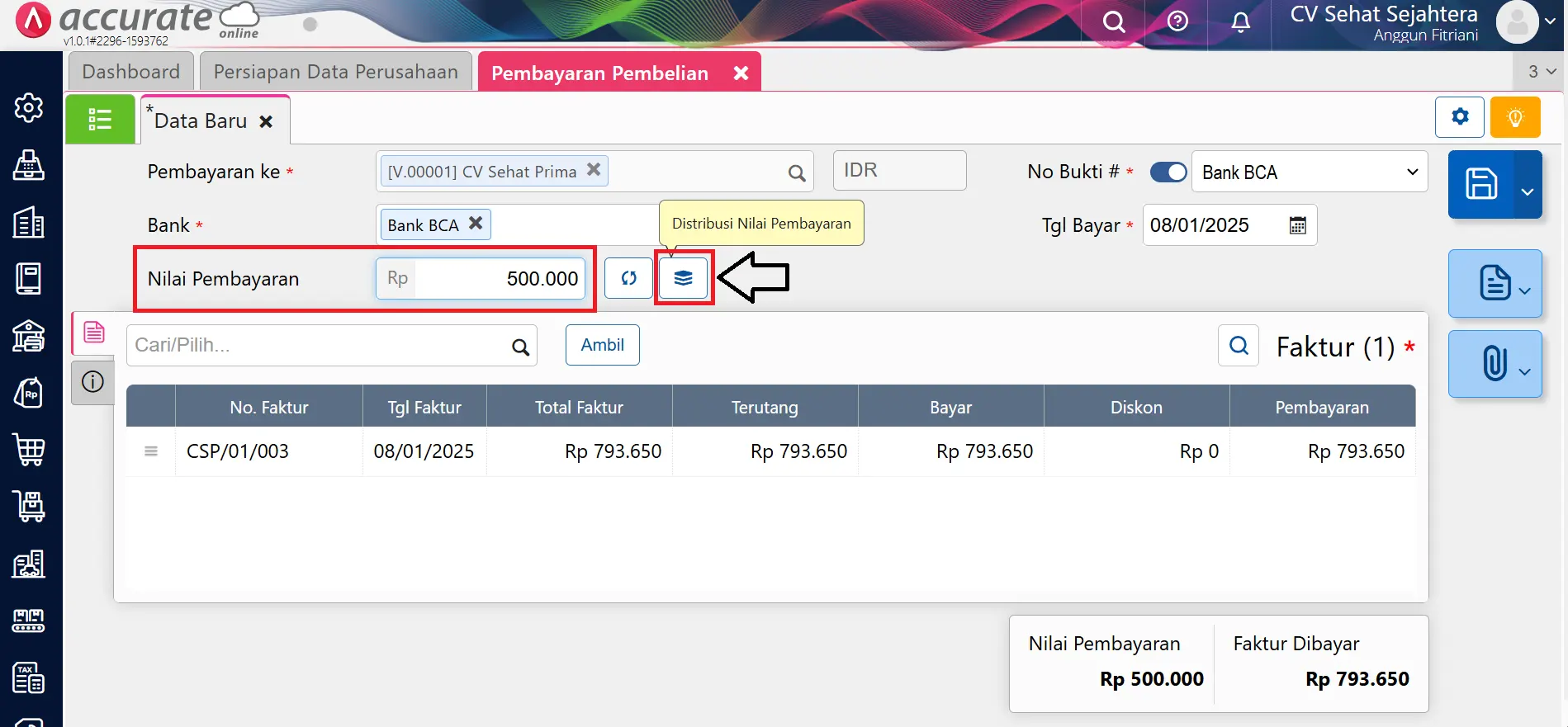Open the company building sidebar module

click(29, 222)
